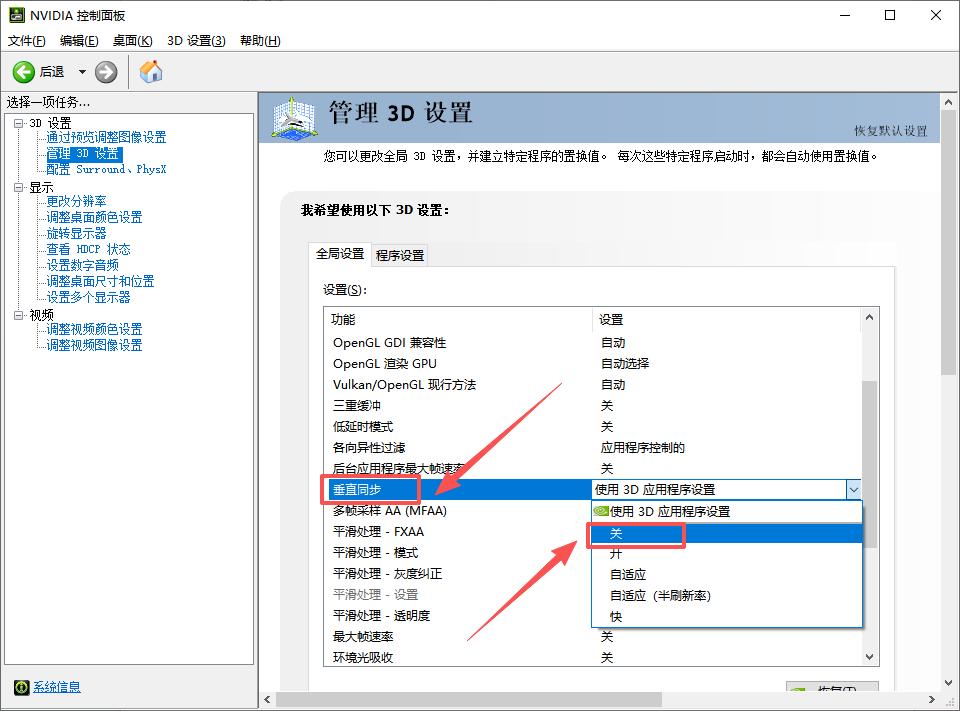Collapse the 3D 设置 tree node
This screenshot has width=960, height=711.
coord(19,123)
